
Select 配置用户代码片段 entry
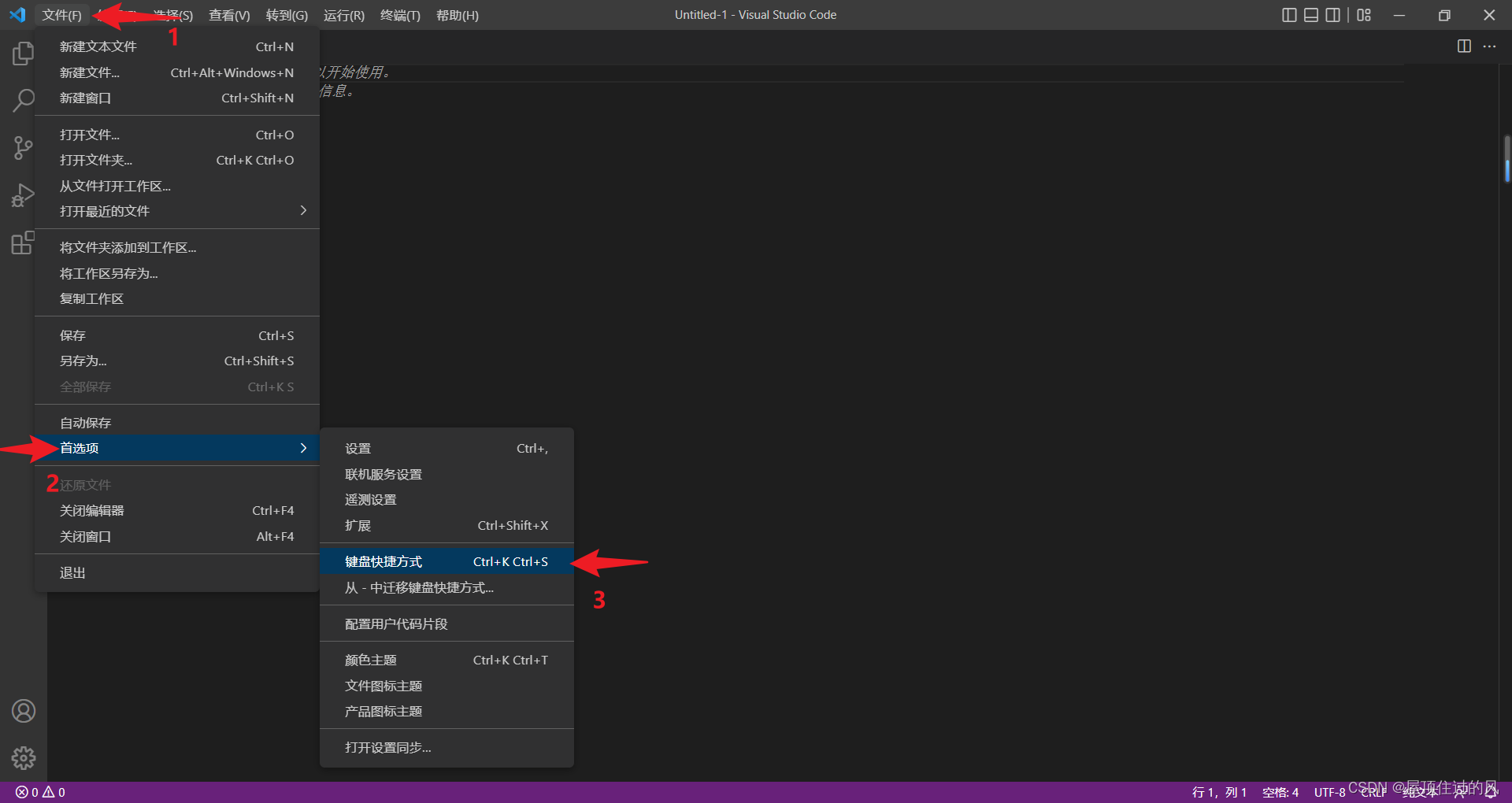click(447, 624)
